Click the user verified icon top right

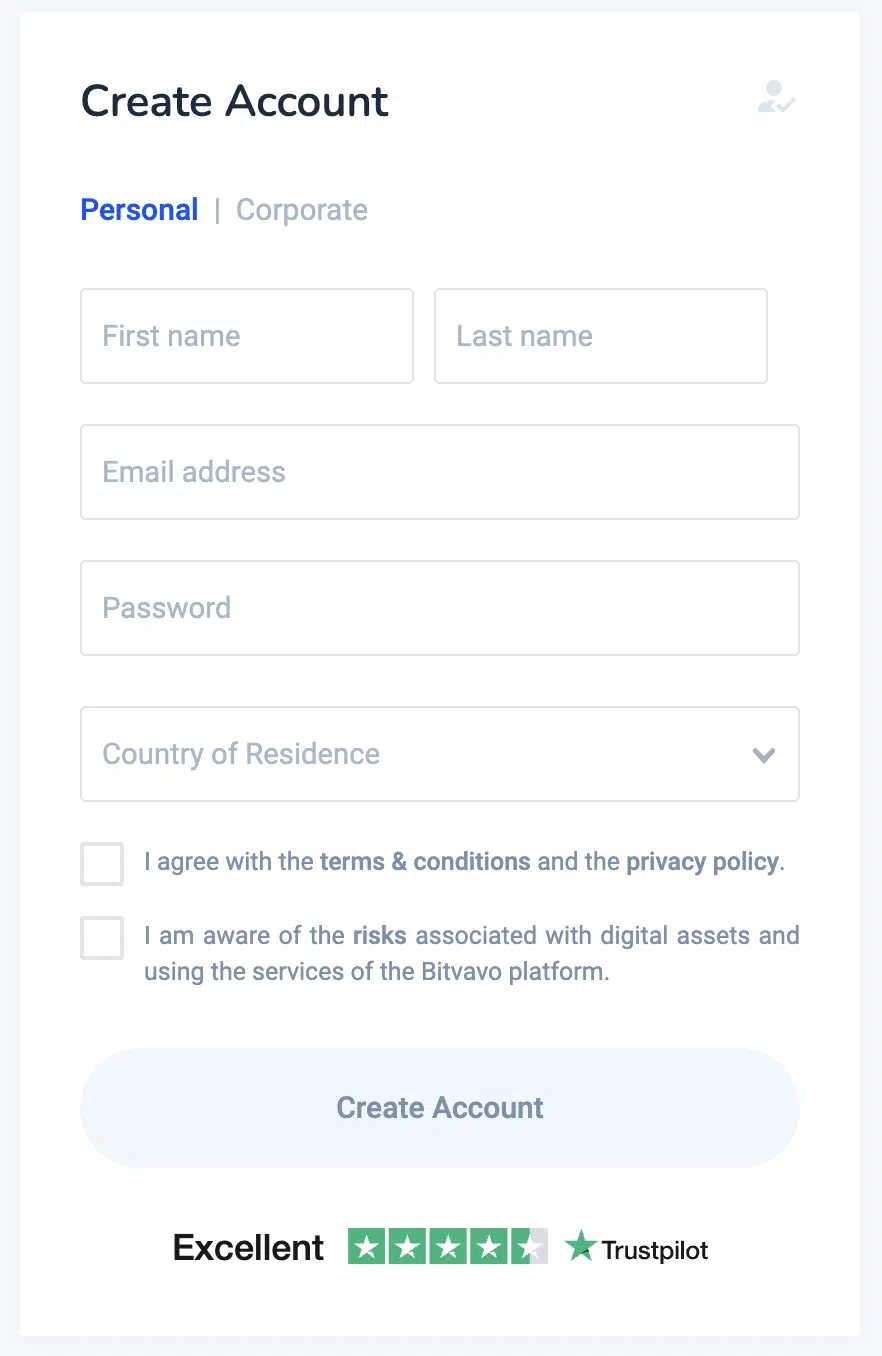pos(776,97)
